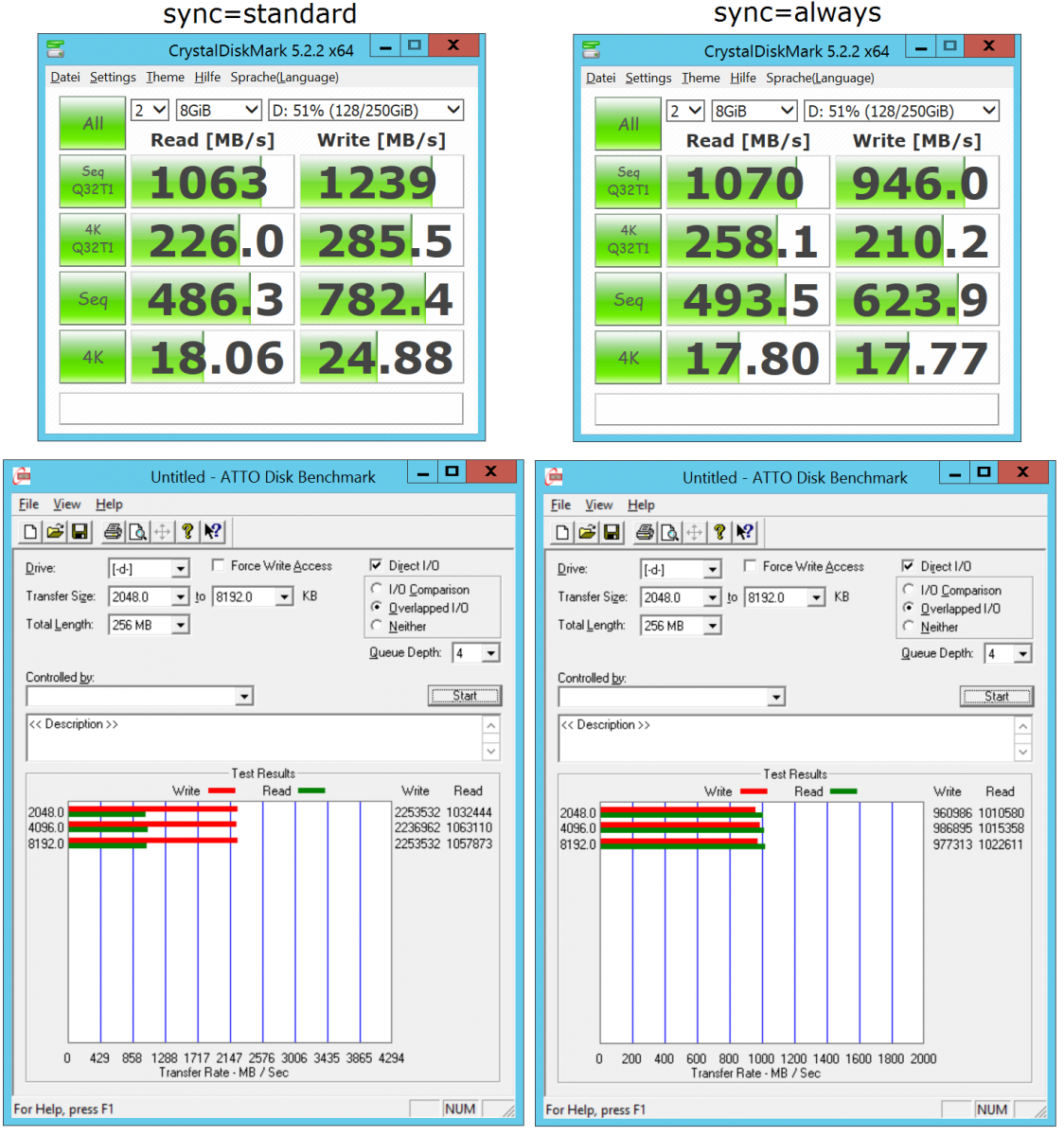Open the Hilfe menu in sync=always CrystalDiskMark
Image resolution: width=1064 pixels, height=1136 pixels.
click(743, 79)
